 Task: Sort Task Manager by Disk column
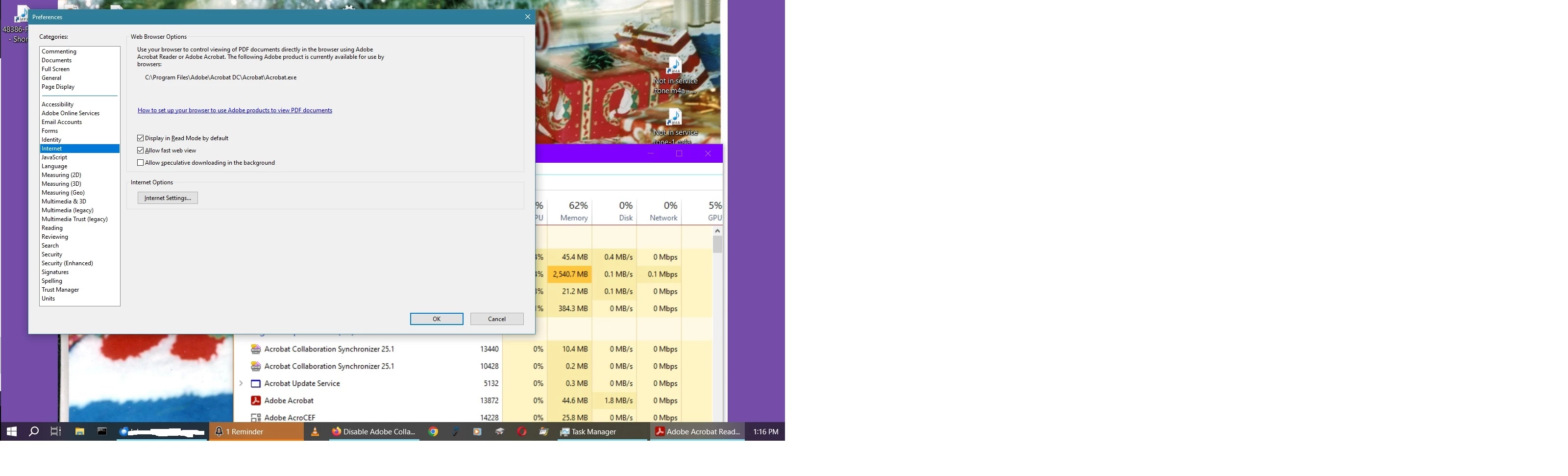[x=615, y=211]
